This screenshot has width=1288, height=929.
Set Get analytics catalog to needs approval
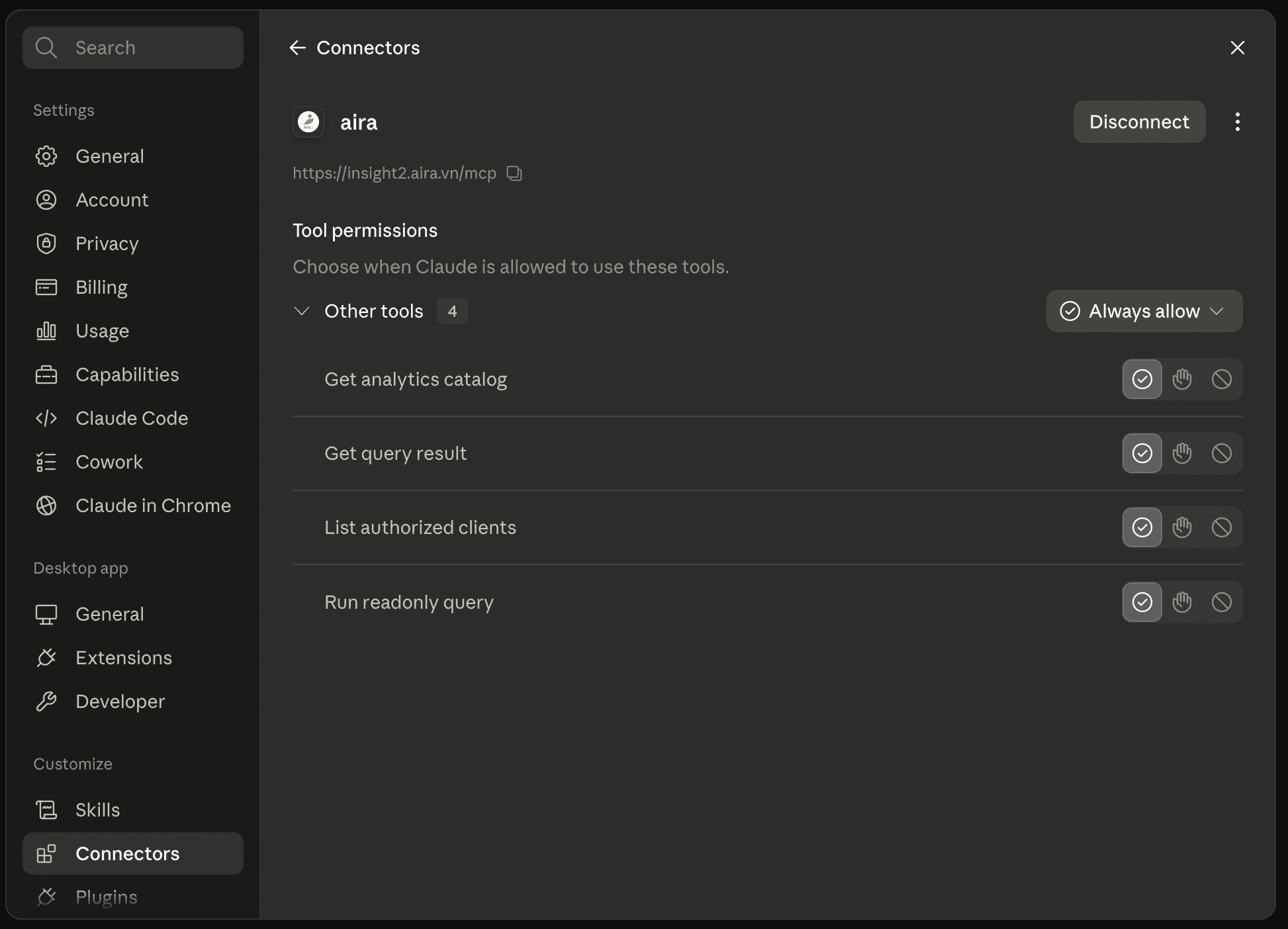1182,379
